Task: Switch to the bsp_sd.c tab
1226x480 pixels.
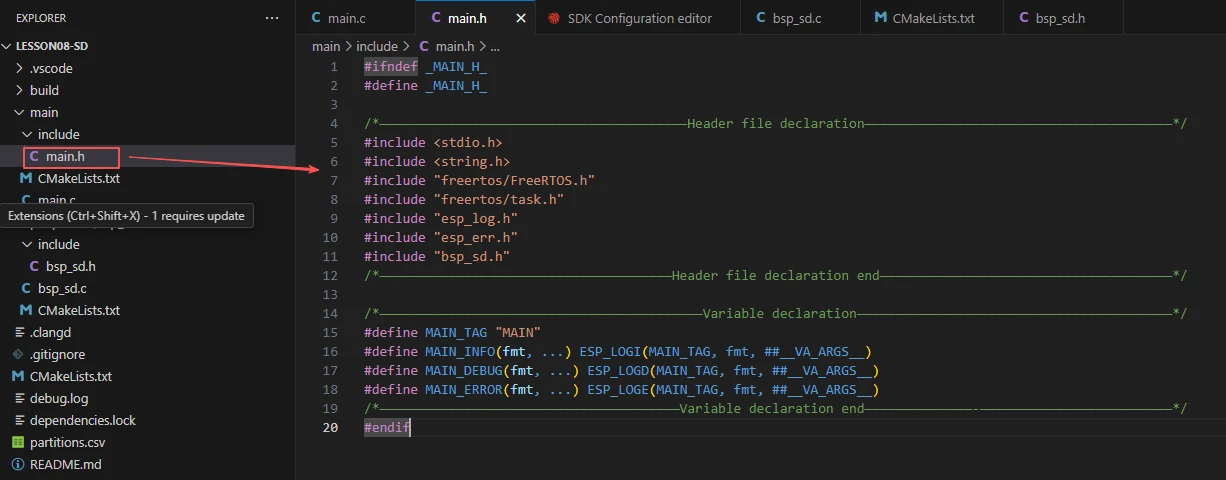Action: [796, 18]
